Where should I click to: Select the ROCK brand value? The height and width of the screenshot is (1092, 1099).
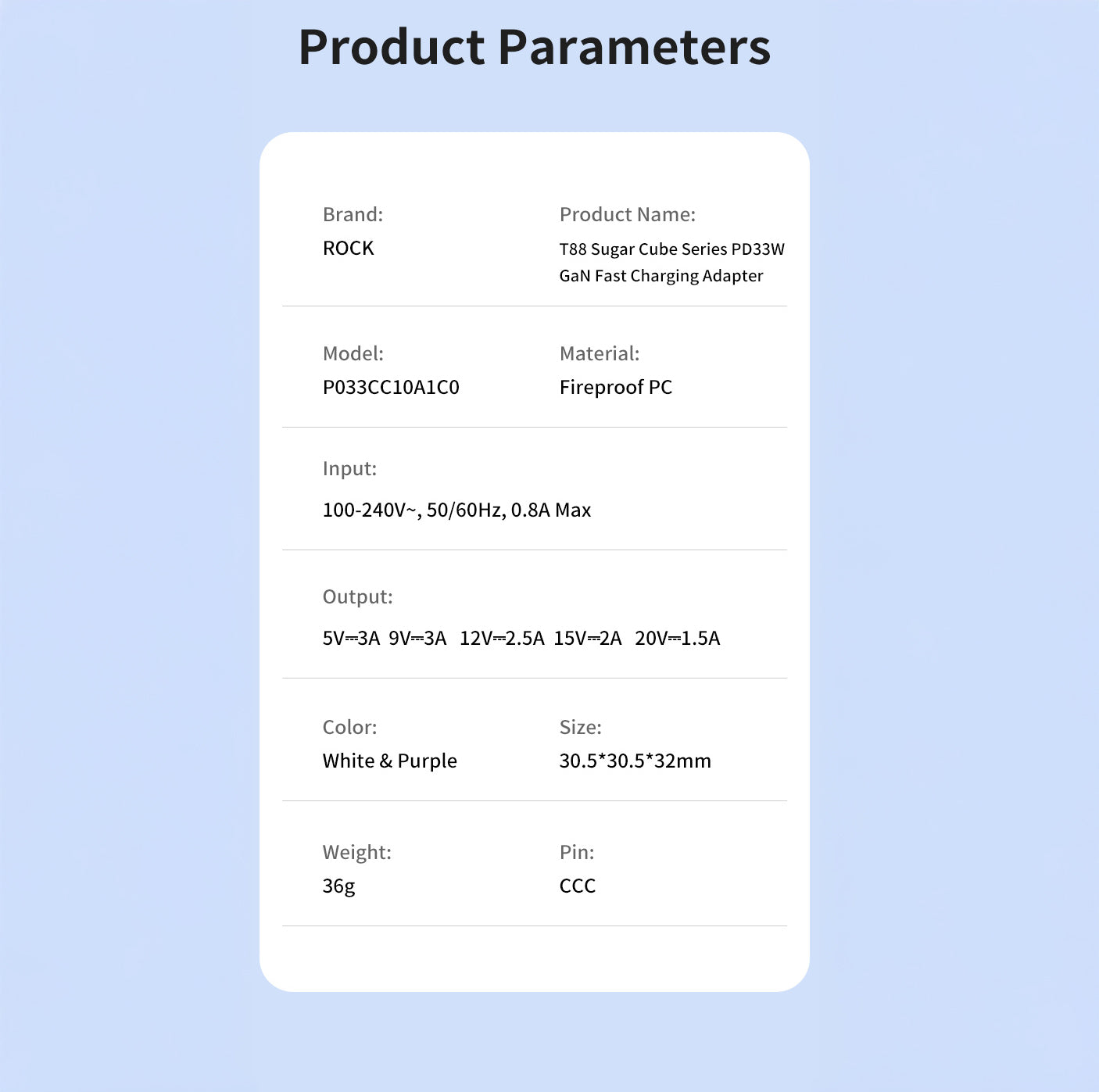click(x=348, y=248)
